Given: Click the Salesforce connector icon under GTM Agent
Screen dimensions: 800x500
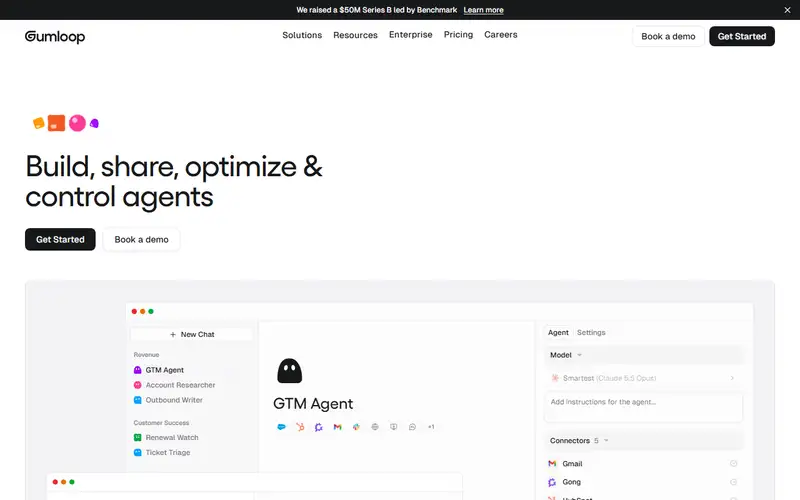Looking at the screenshot, I should [281, 427].
